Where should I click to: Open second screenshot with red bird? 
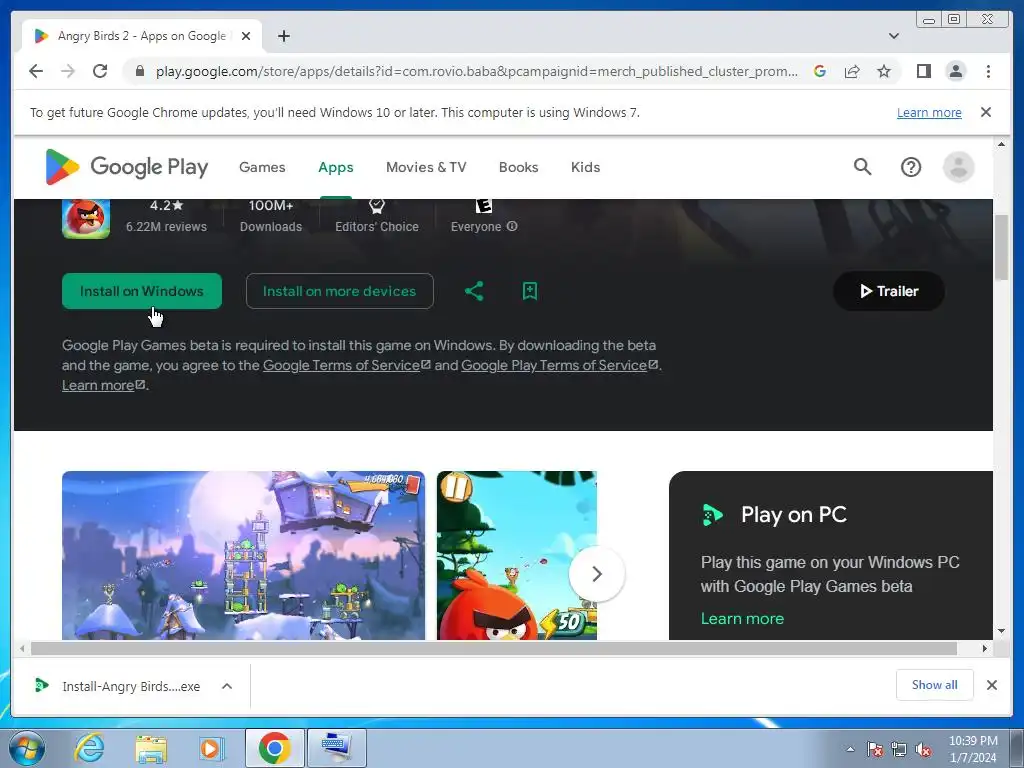[x=517, y=555]
